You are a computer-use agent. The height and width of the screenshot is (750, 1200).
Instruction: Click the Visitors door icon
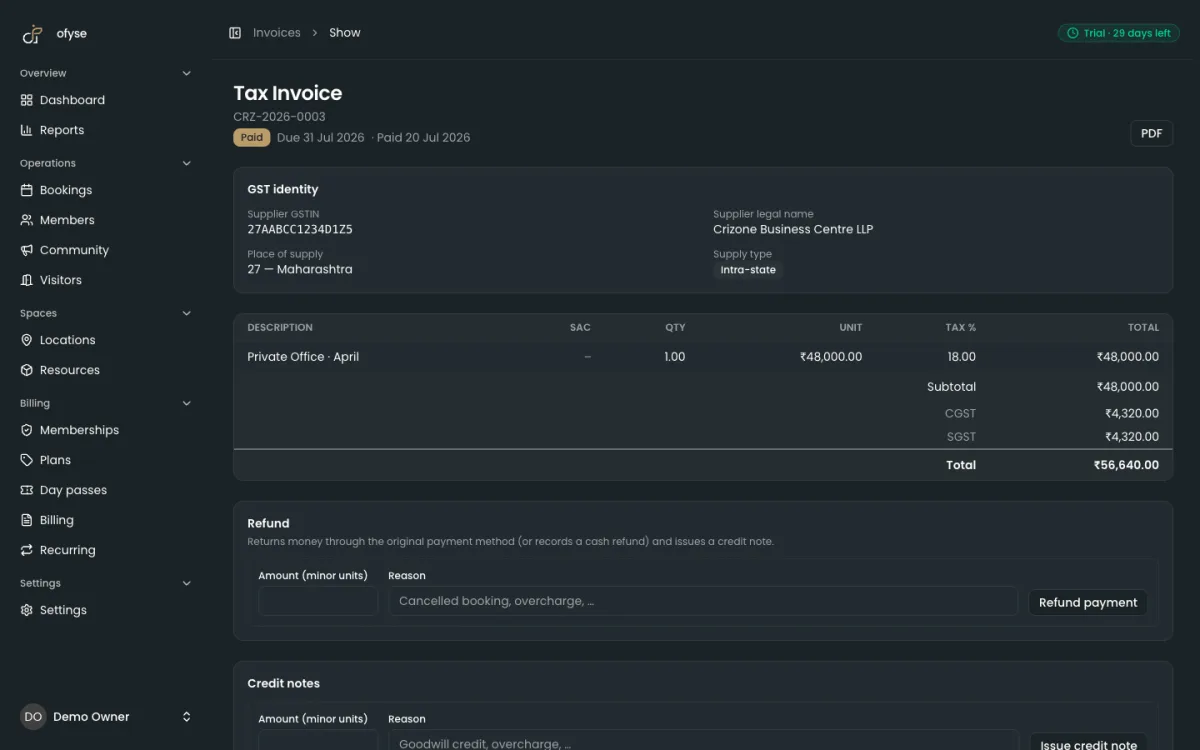pos(27,280)
